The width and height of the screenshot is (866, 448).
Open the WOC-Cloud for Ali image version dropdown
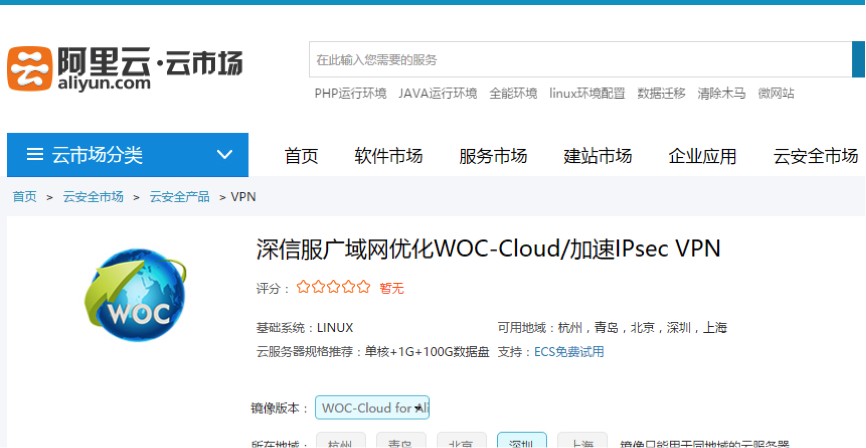point(372,408)
